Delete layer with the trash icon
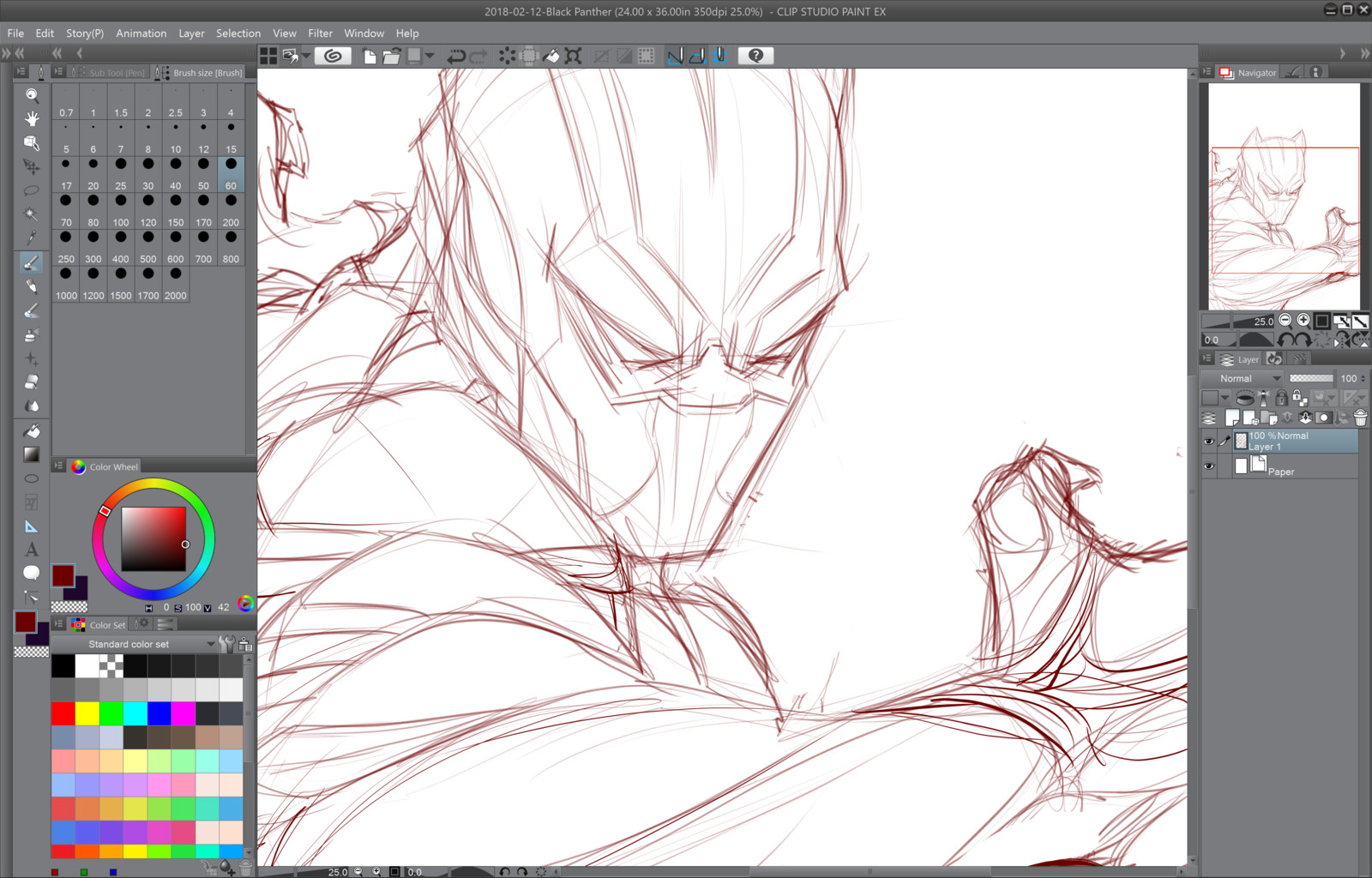 [1361, 418]
